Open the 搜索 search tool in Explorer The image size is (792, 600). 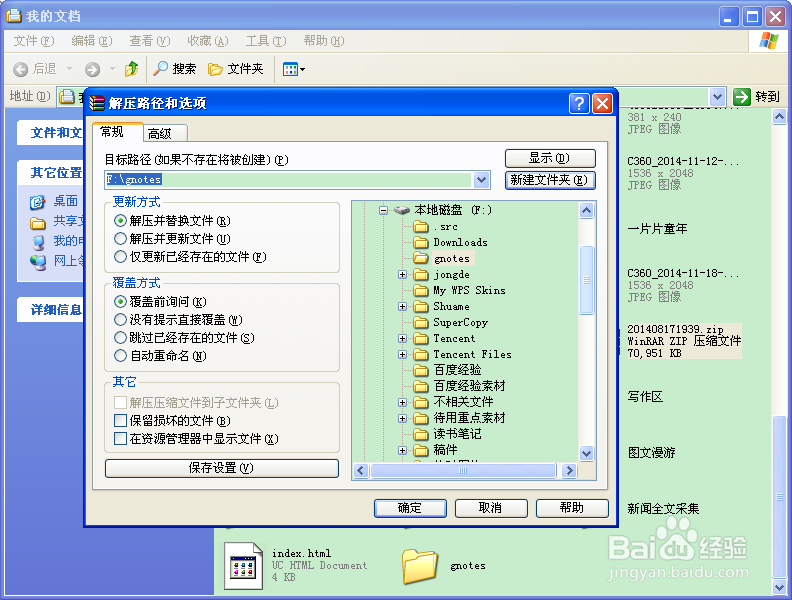coord(175,69)
